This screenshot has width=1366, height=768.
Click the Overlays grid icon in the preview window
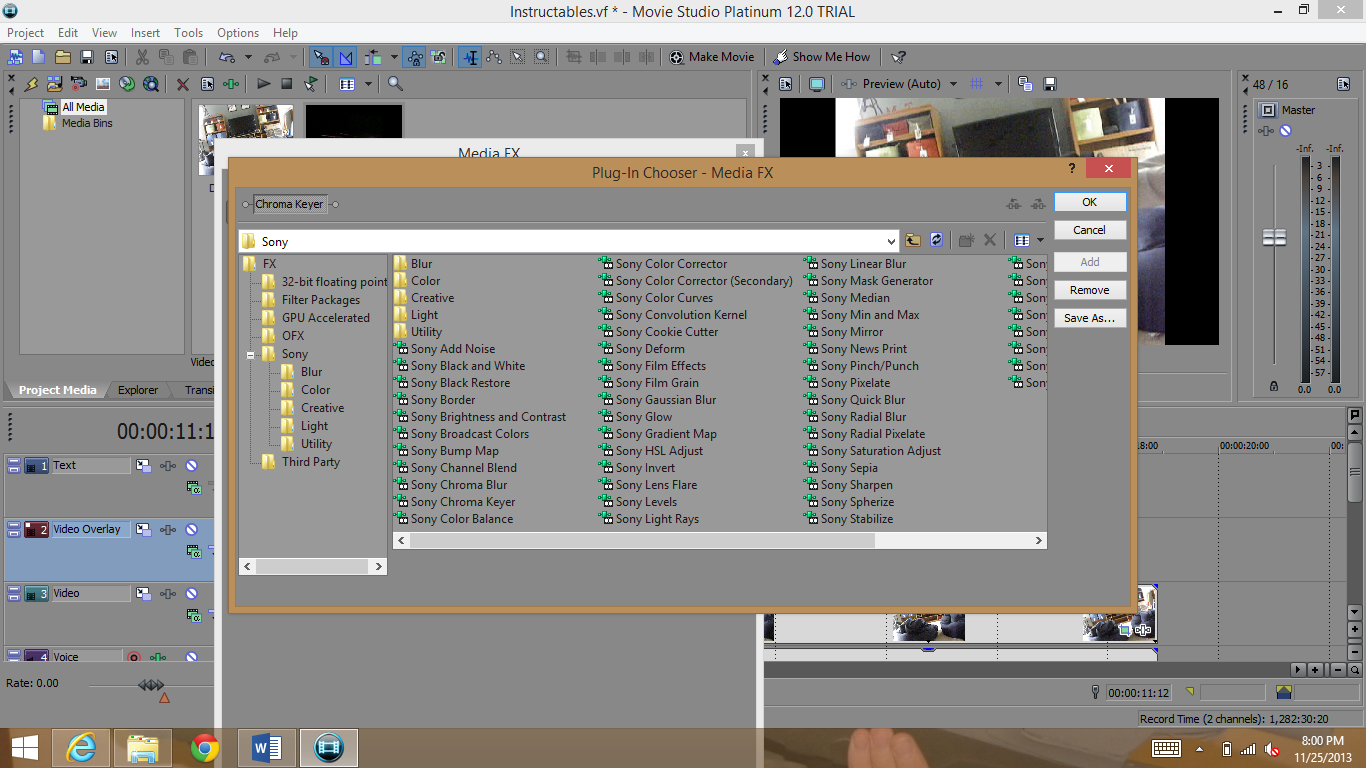[977, 84]
